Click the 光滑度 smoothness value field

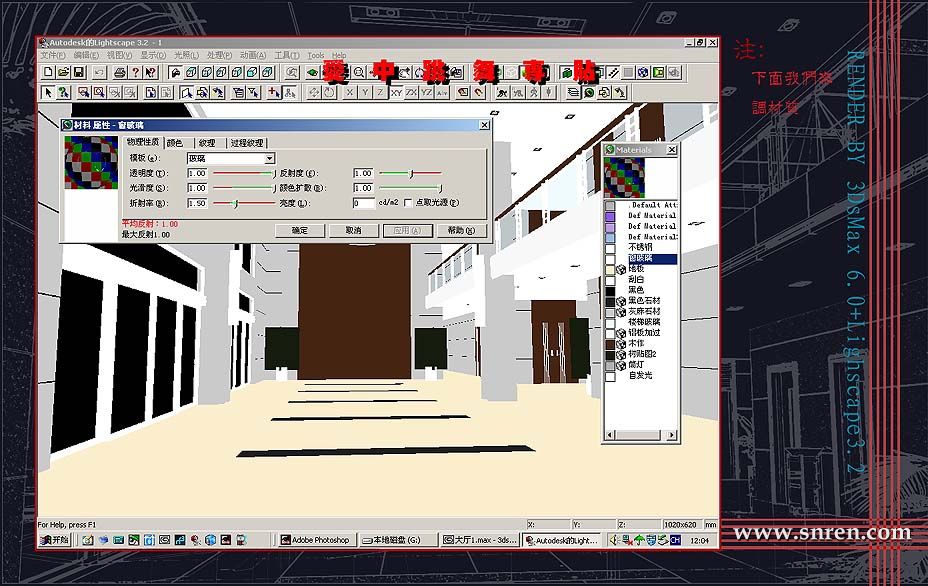point(197,188)
